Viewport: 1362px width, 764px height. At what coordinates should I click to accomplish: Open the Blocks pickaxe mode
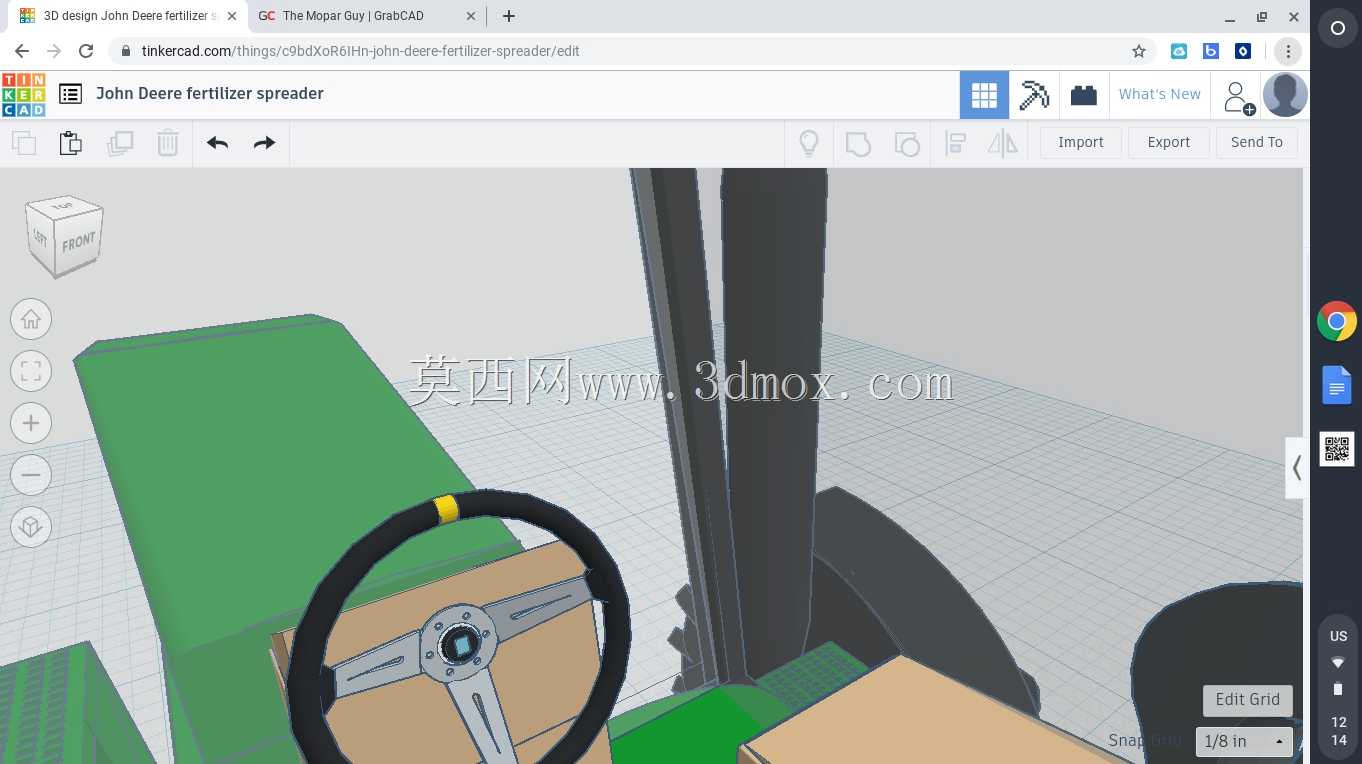coord(1034,95)
